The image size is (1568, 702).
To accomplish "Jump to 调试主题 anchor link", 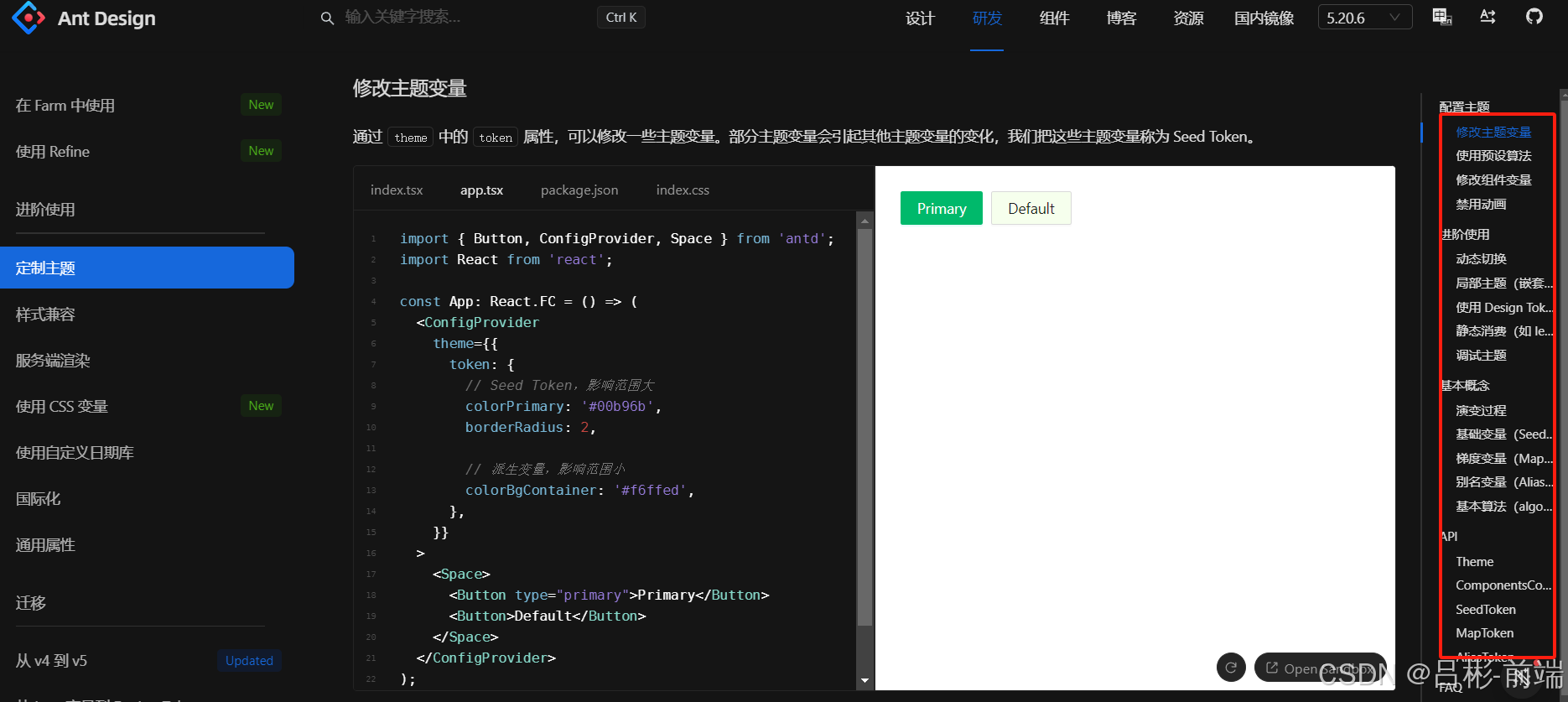I will 1481,356.
